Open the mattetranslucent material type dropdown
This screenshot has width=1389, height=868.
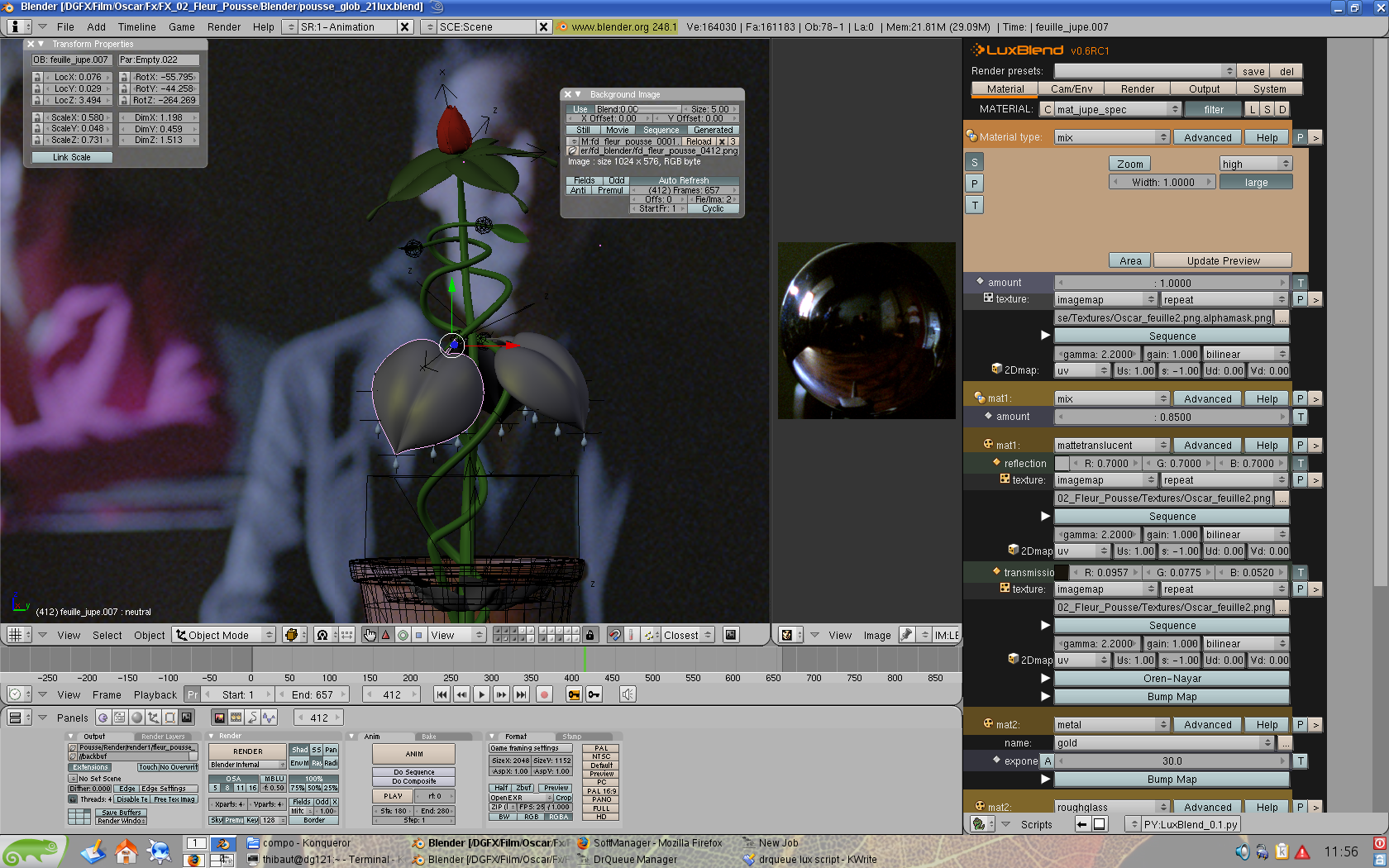[x=1111, y=445]
